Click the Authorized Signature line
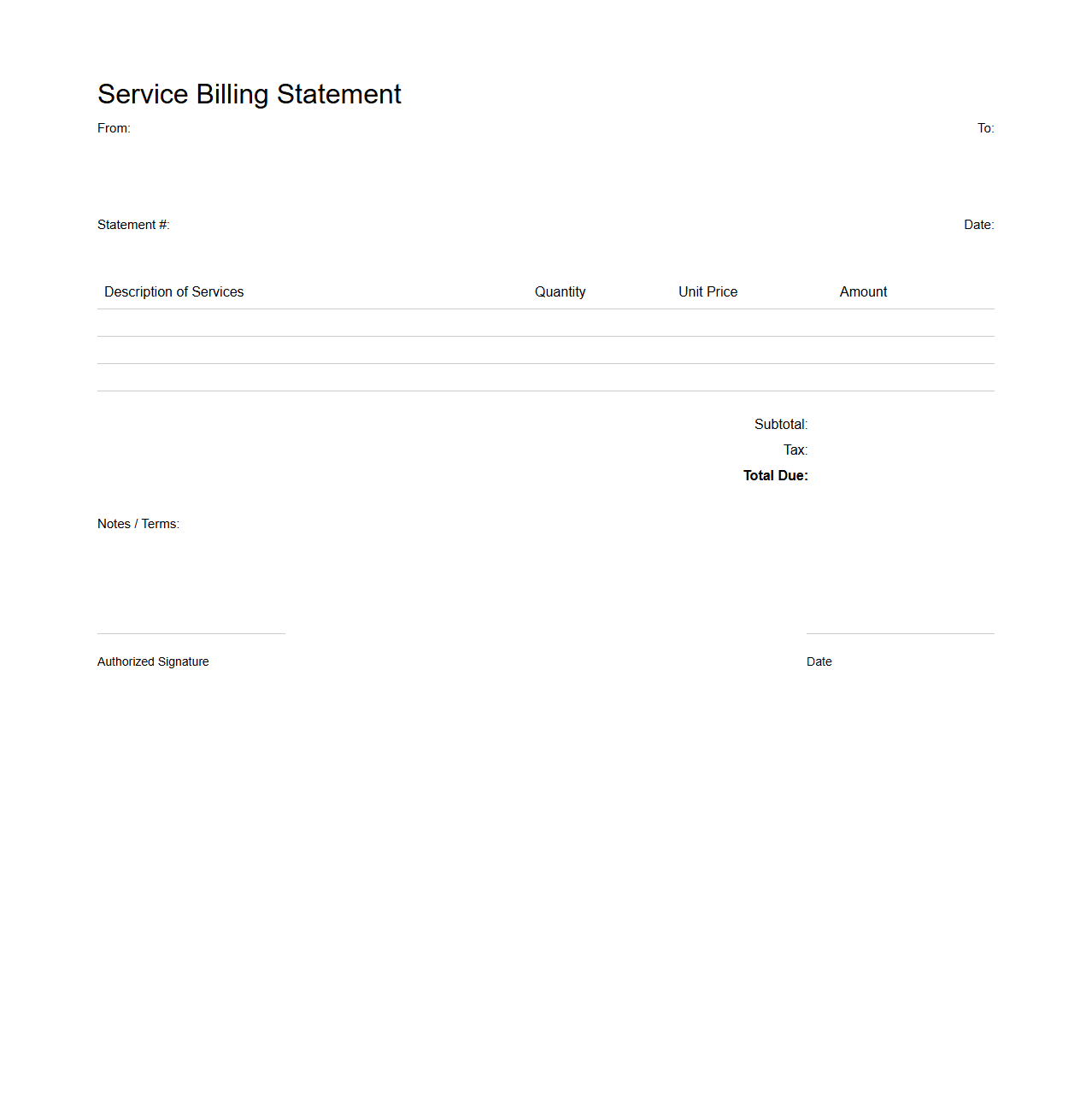Screen dimensions: 1092x1111 coord(191,632)
